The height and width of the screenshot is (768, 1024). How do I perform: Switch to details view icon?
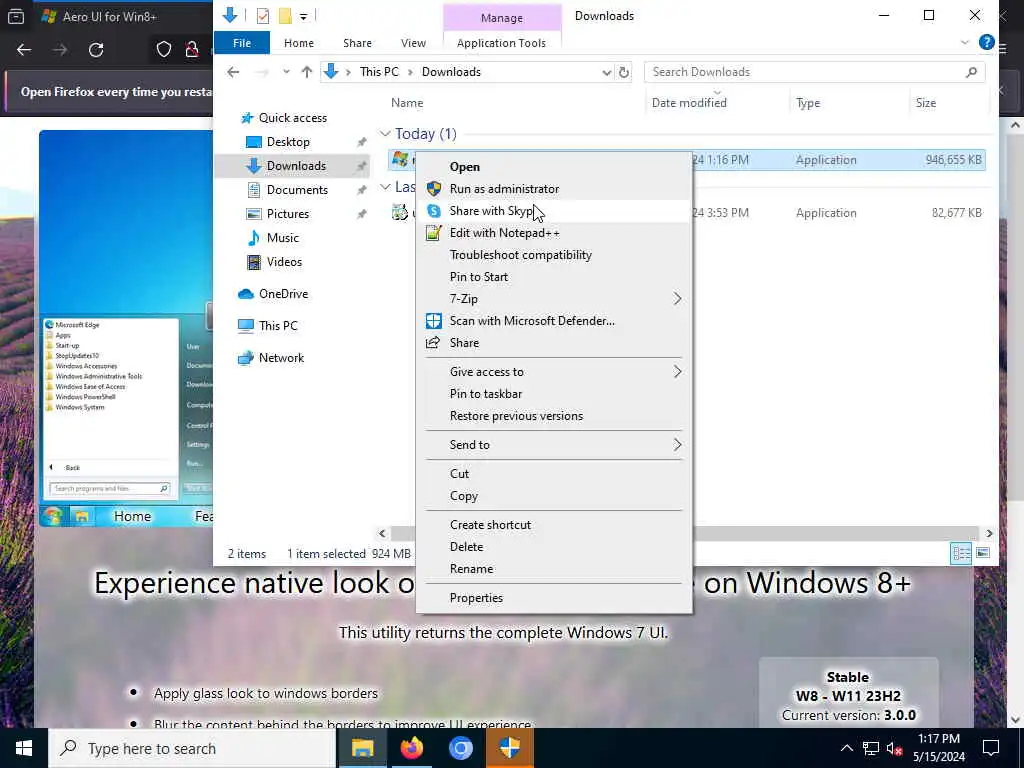(961, 554)
